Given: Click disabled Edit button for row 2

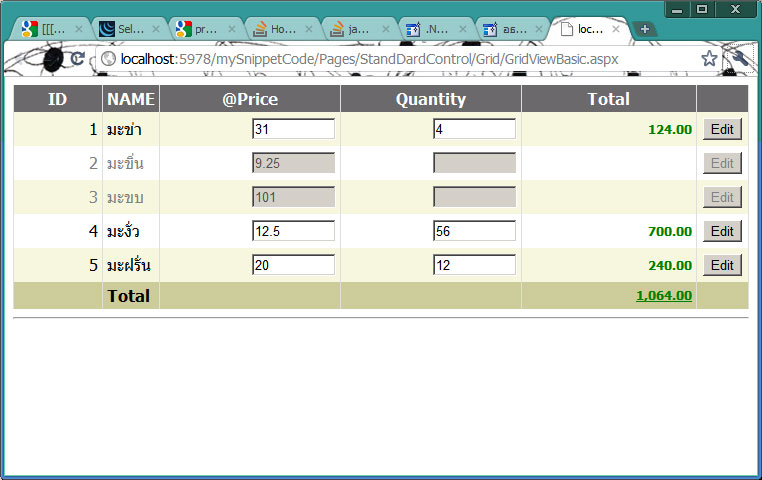Looking at the screenshot, I should [x=722, y=163].
